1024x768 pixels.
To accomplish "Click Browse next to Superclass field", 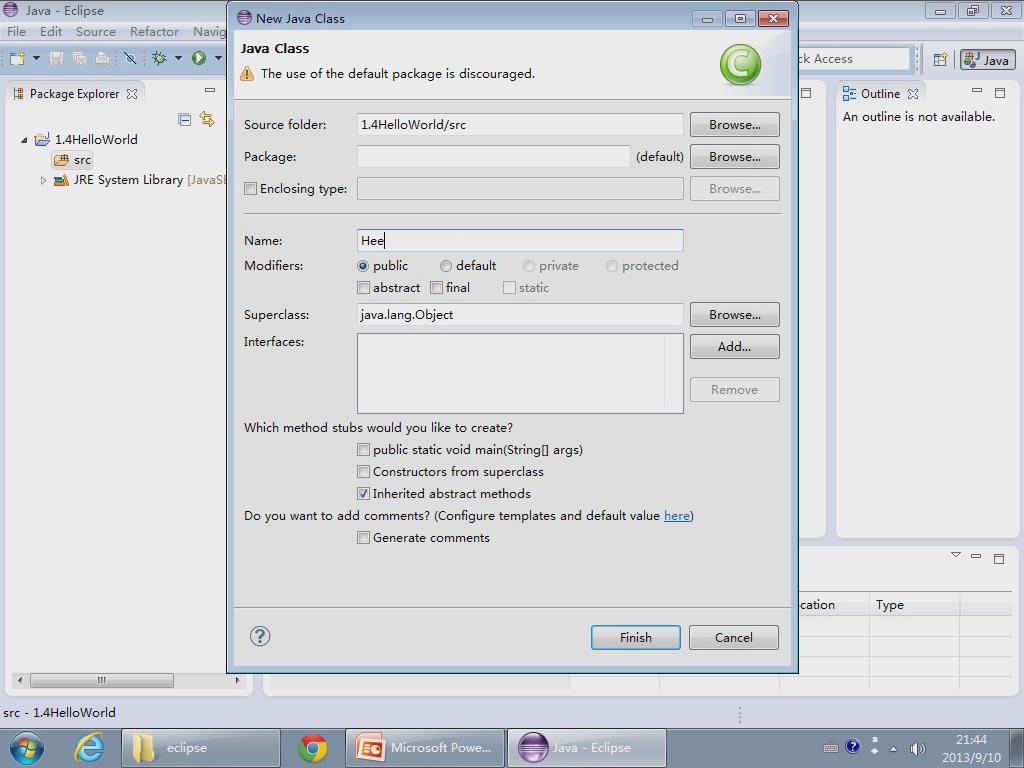I will click(x=735, y=315).
